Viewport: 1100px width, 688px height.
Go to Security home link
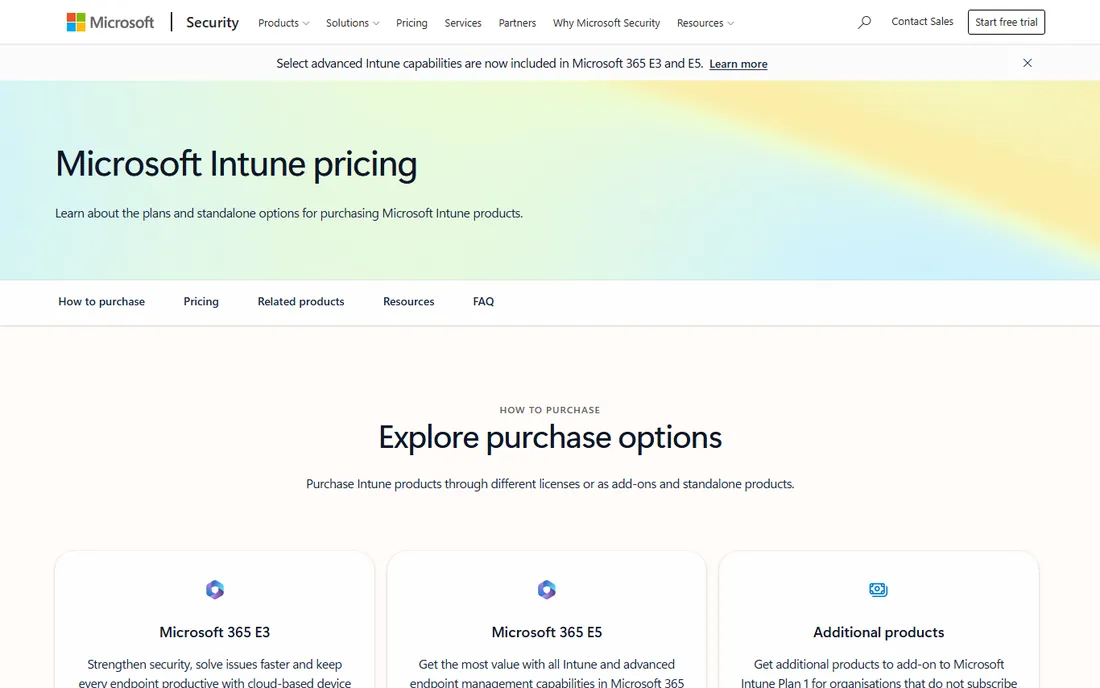[213, 22]
